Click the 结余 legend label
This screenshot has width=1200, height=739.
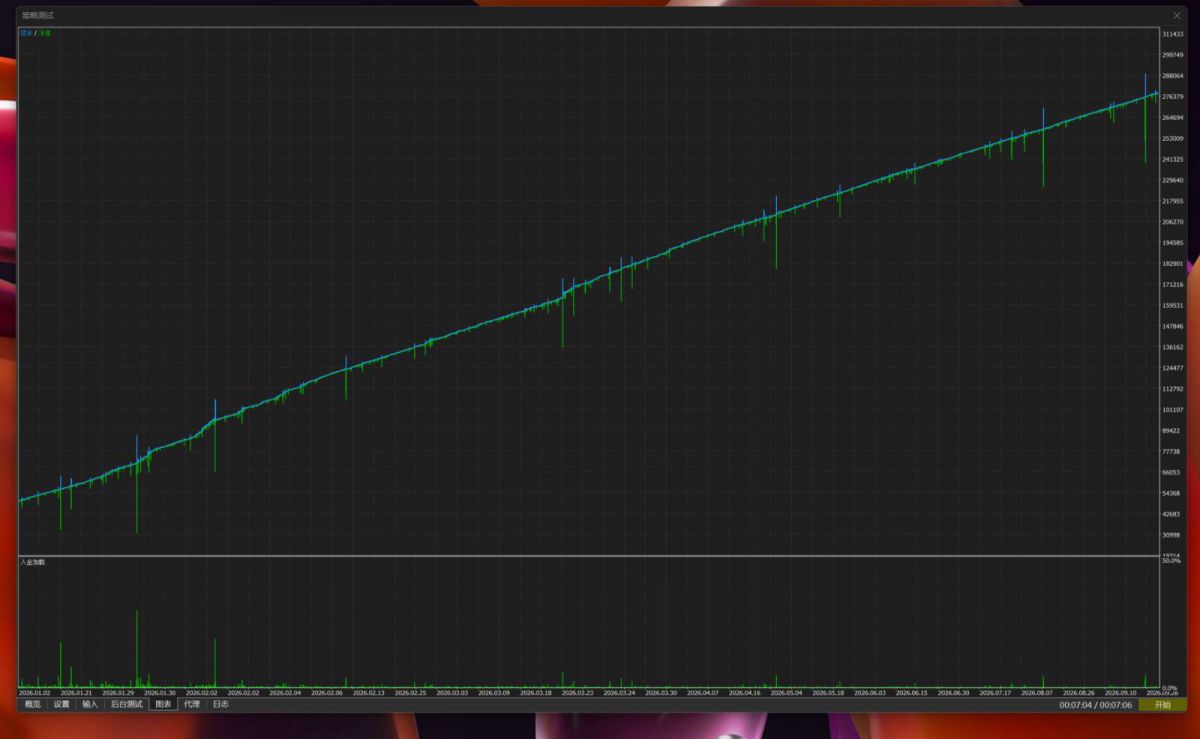coord(26,33)
